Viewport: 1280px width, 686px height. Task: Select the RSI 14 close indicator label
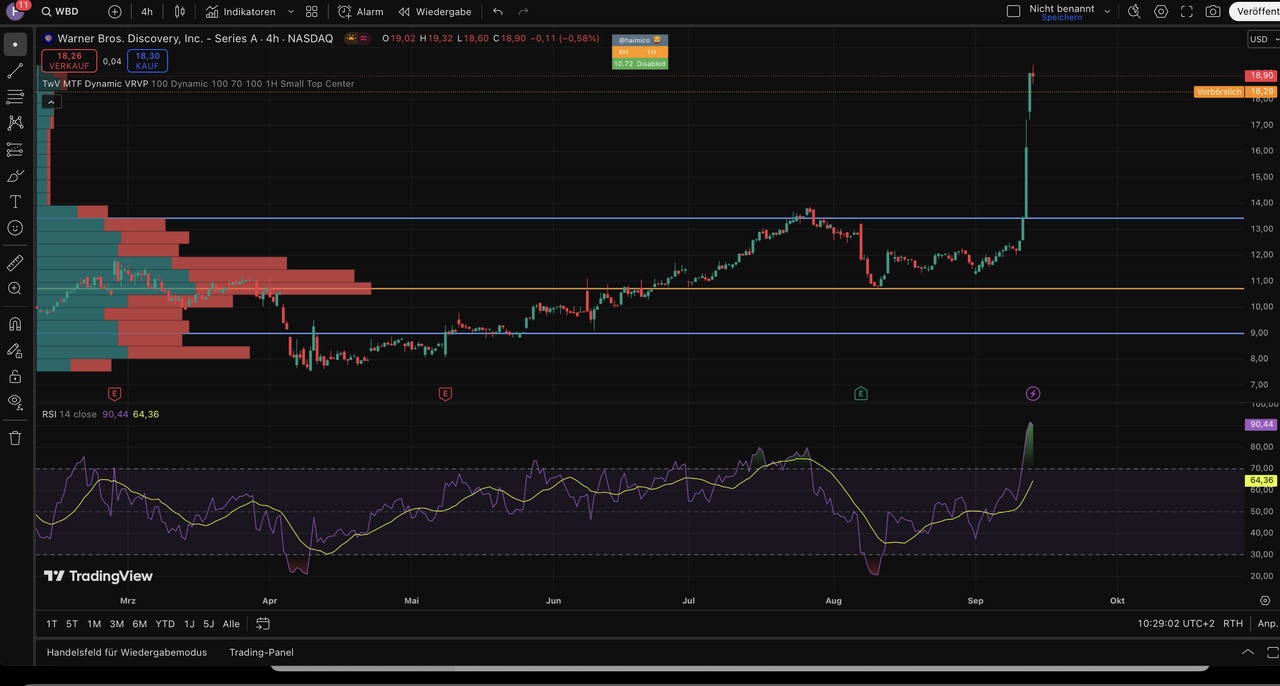(x=69, y=414)
